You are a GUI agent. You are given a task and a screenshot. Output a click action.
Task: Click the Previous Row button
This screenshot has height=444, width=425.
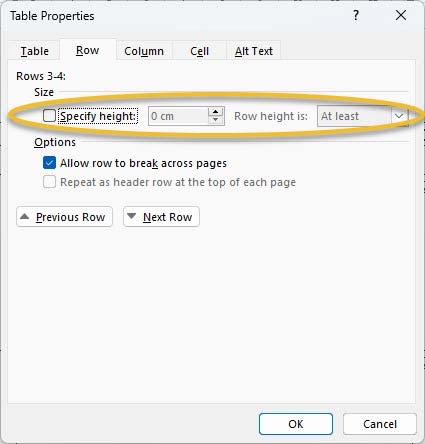64,217
